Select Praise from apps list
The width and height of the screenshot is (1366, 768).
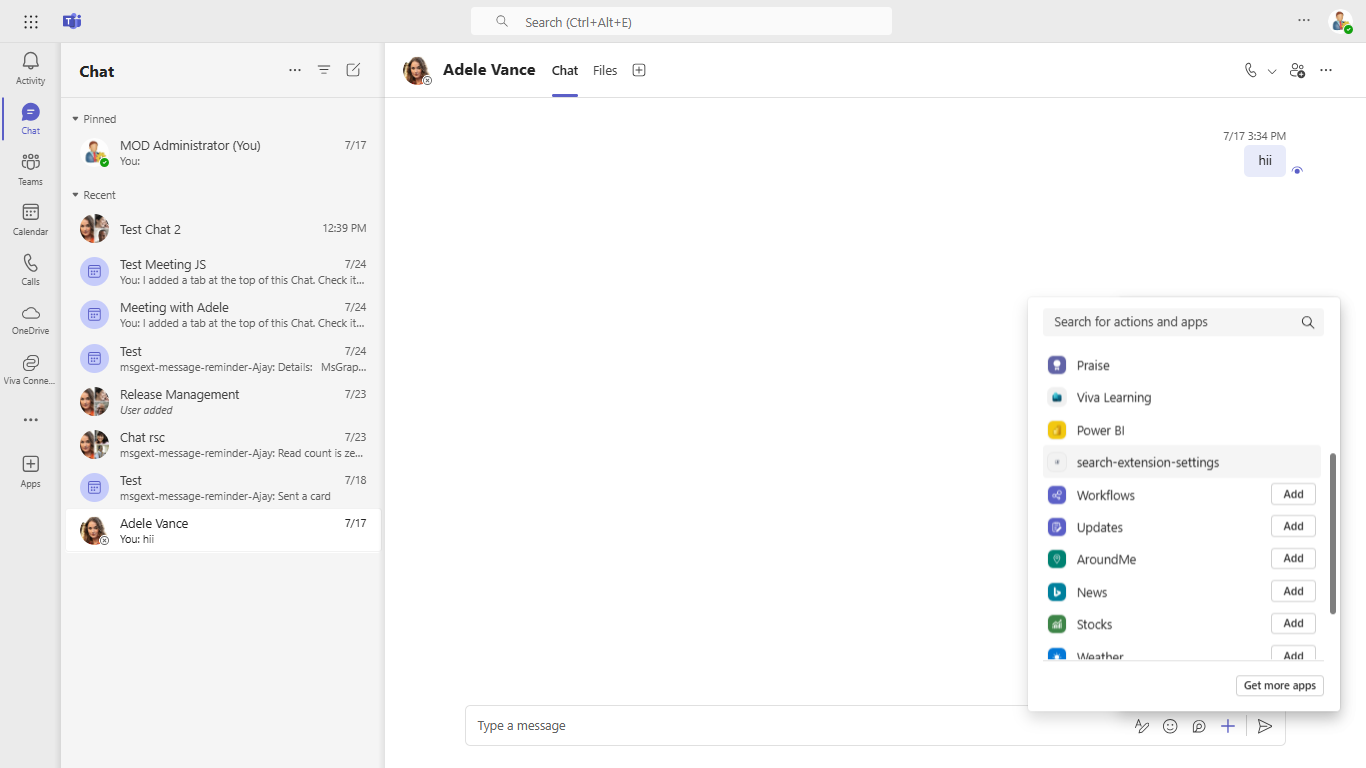(x=1182, y=365)
